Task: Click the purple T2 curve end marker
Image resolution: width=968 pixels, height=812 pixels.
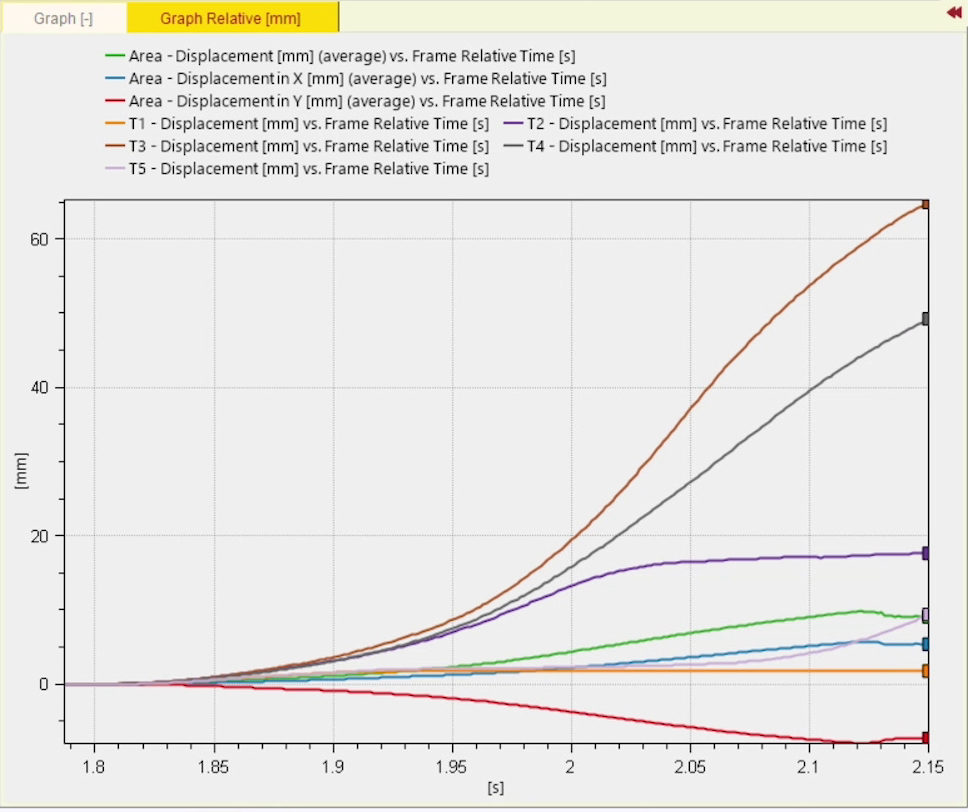Action: coord(925,553)
